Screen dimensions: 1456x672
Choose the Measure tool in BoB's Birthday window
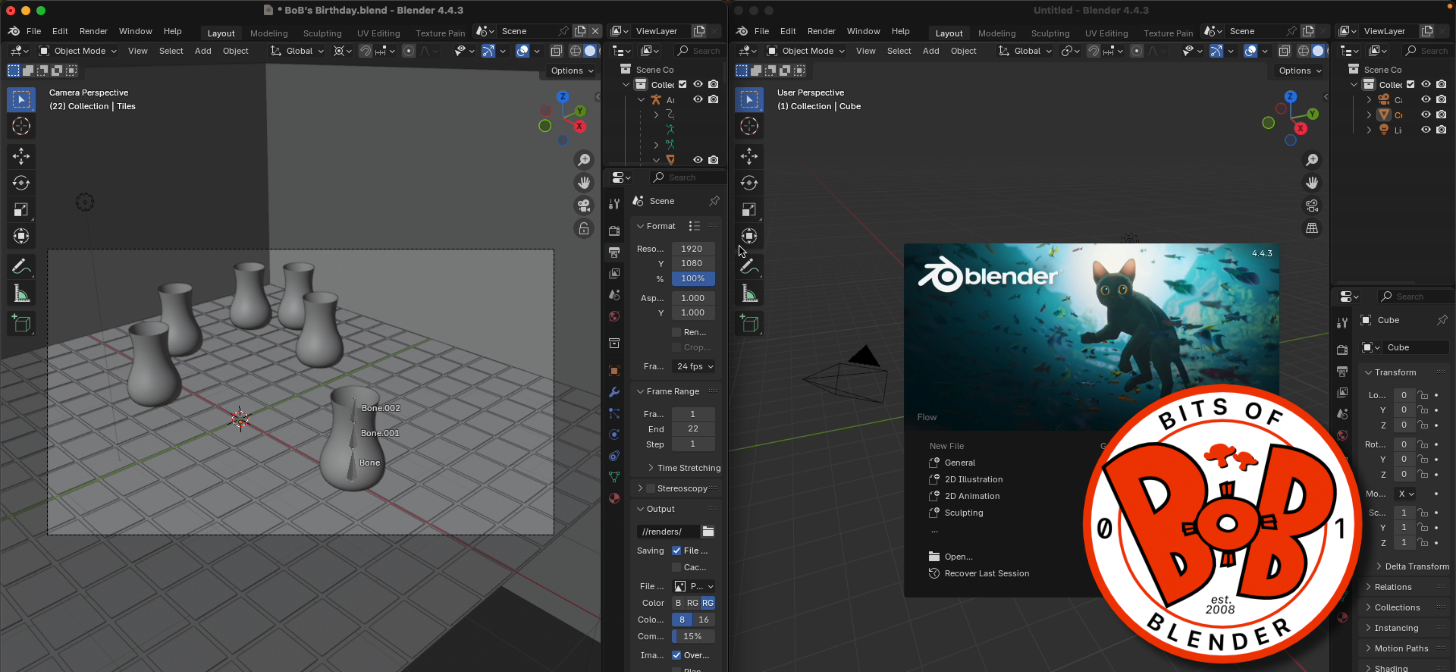coord(21,293)
